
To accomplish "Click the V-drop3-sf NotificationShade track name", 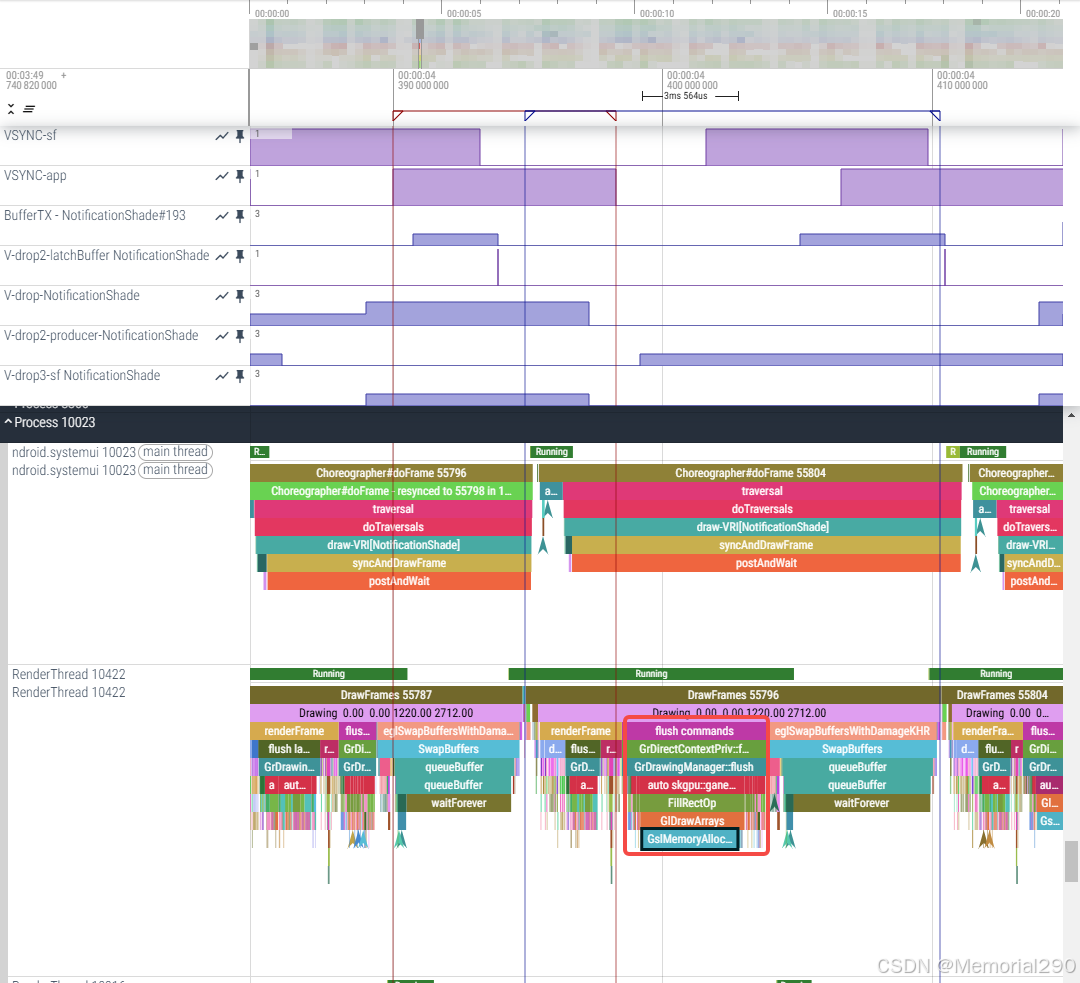I will (82, 375).
